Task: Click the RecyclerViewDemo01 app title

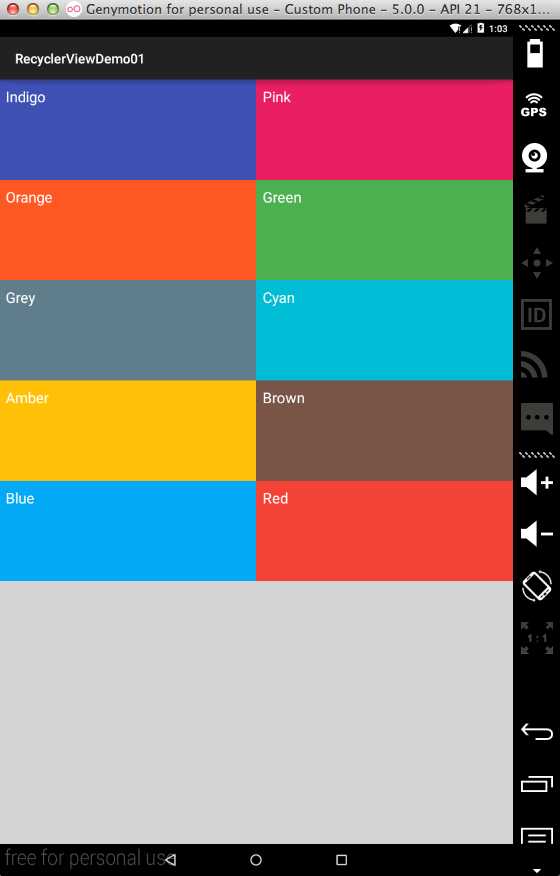Action: point(79,59)
